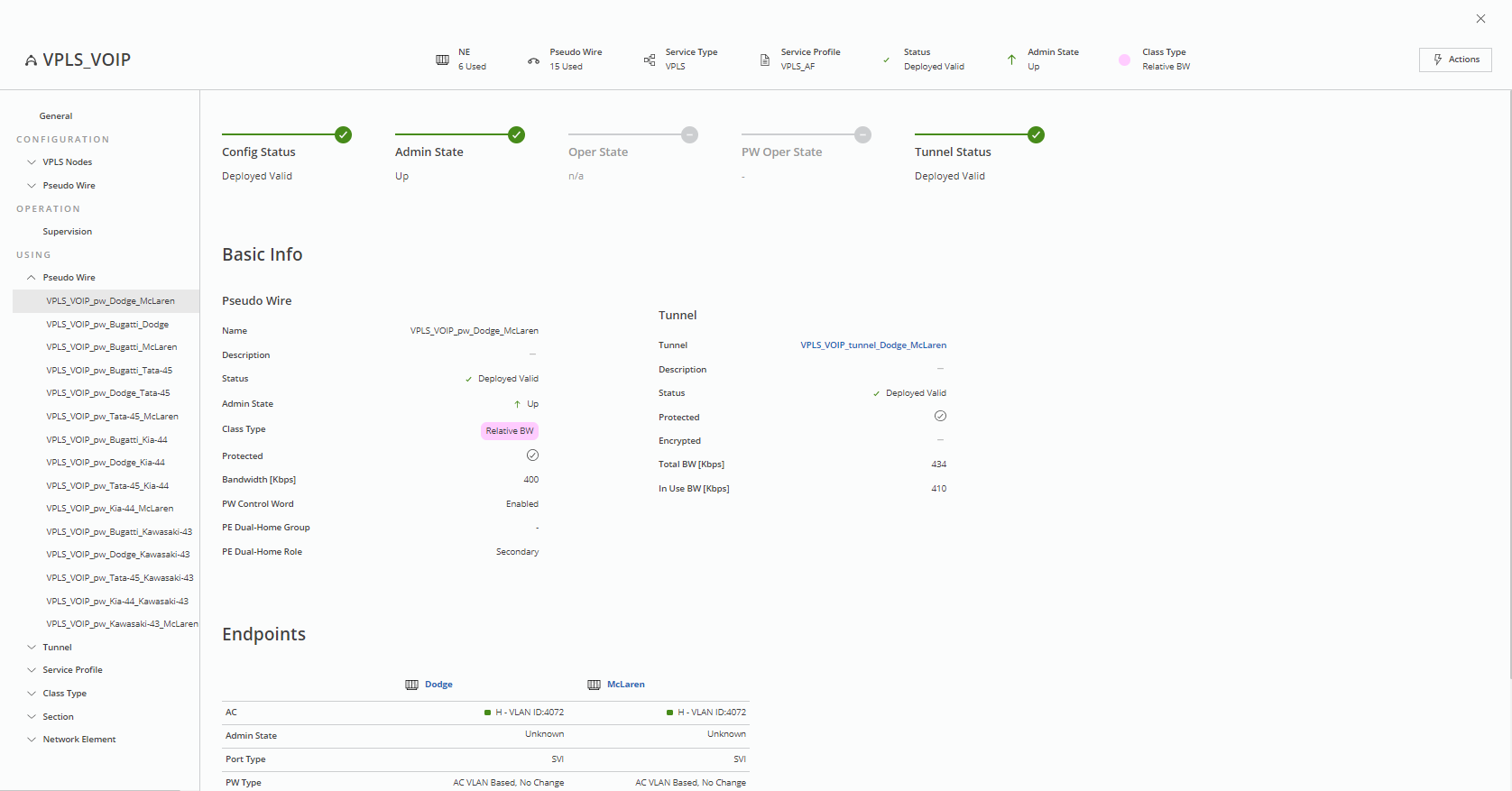Click the McLaren endpoint NE icon
The width and height of the screenshot is (1512, 791).
594,685
